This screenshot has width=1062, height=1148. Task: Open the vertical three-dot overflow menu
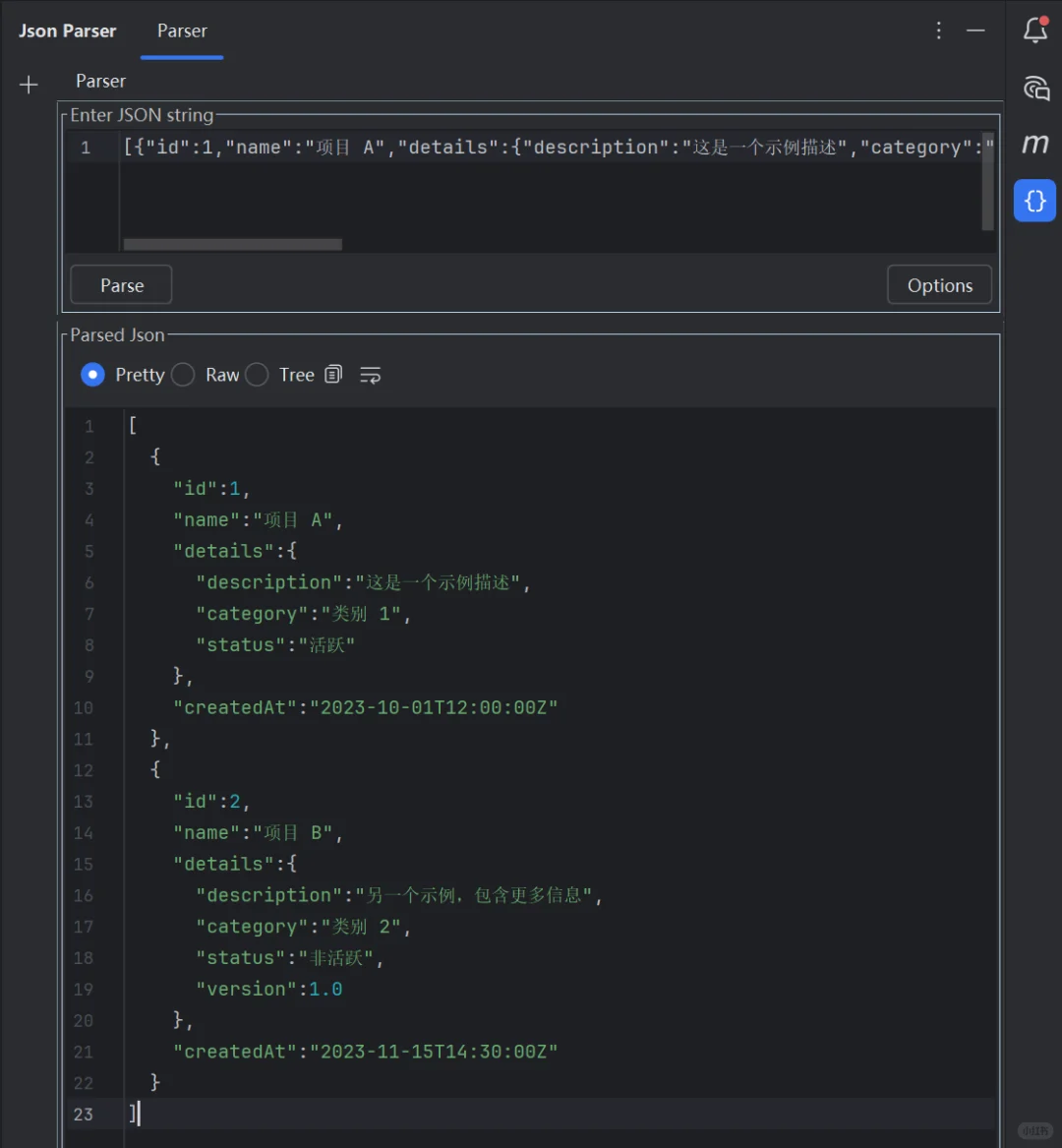click(x=938, y=30)
